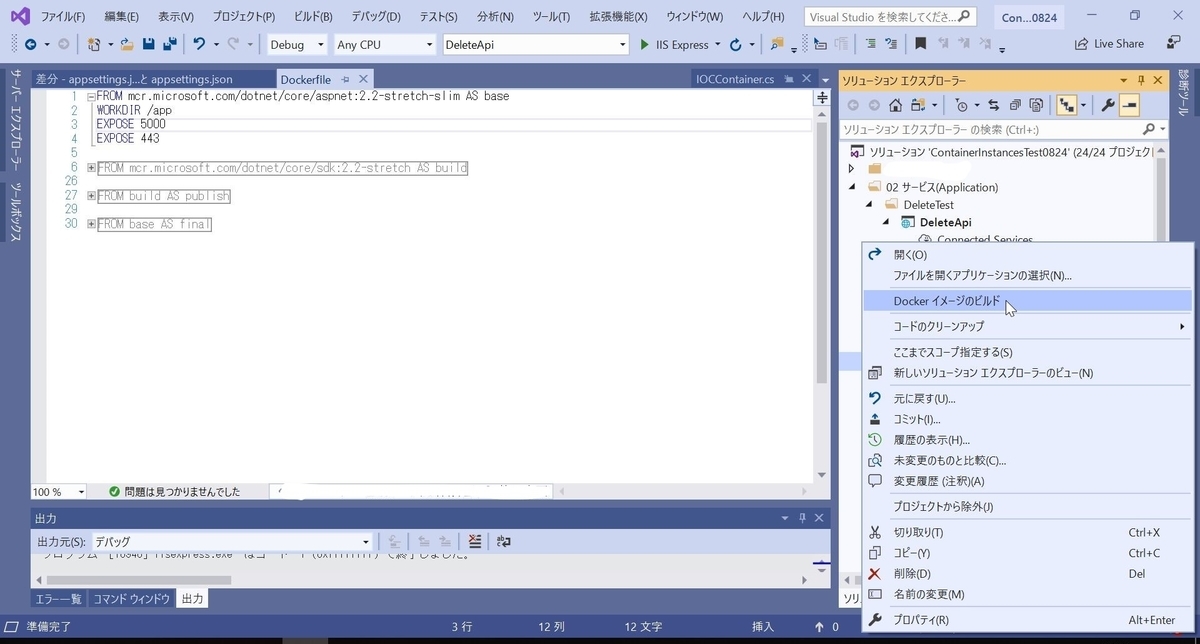
Task: Open the ファイル(F) menu
Action: click(x=63, y=17)
